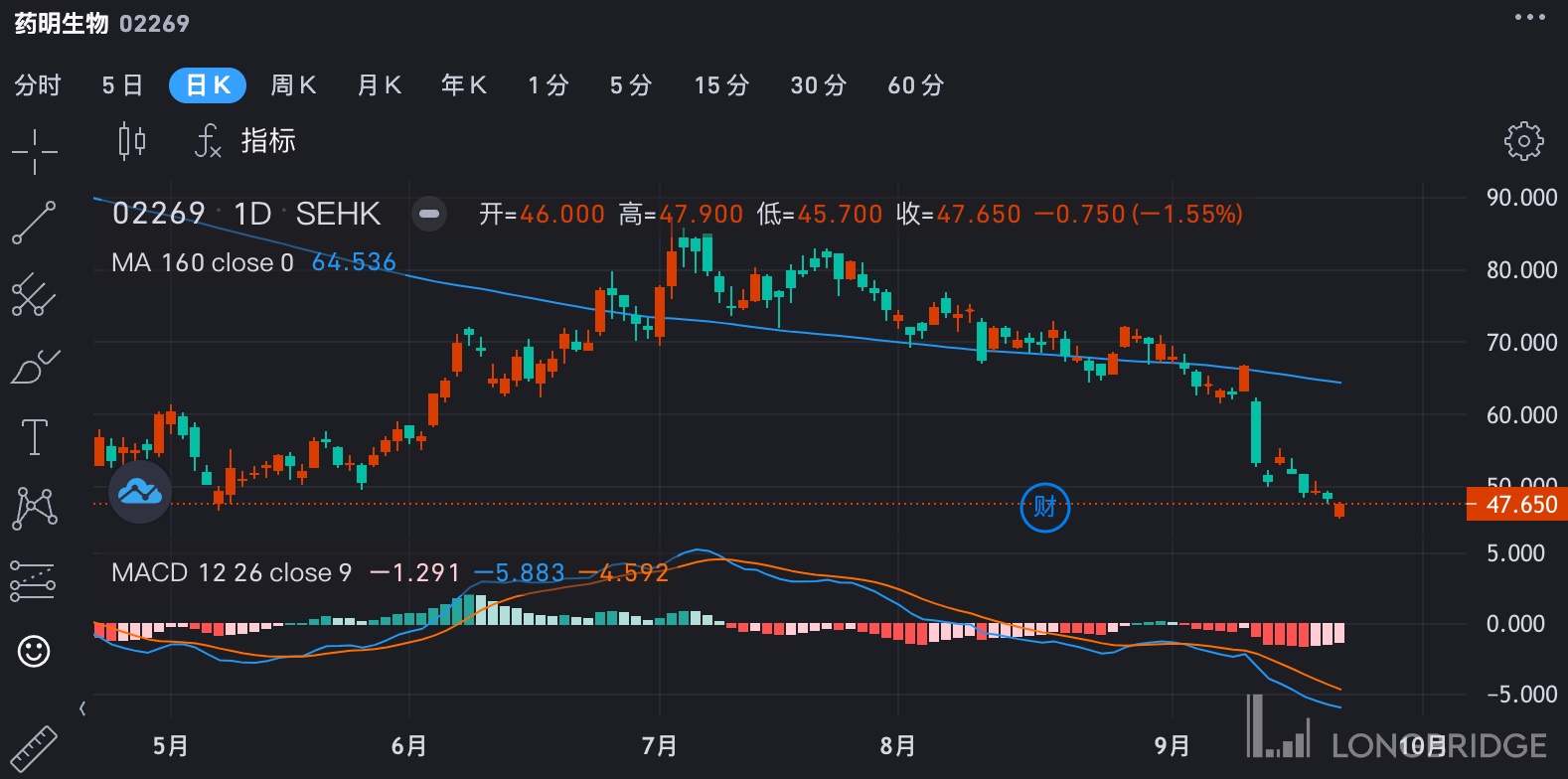Viewport: 1568px width, 779px height.
Task: Click the MACD signal value −4.592
Action: (623, 572)
